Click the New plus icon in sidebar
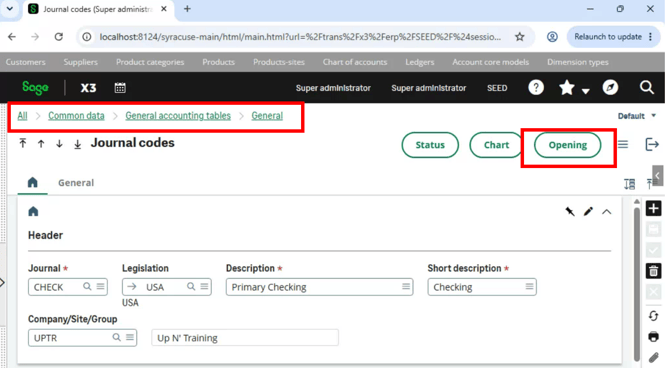 (654, 209)
